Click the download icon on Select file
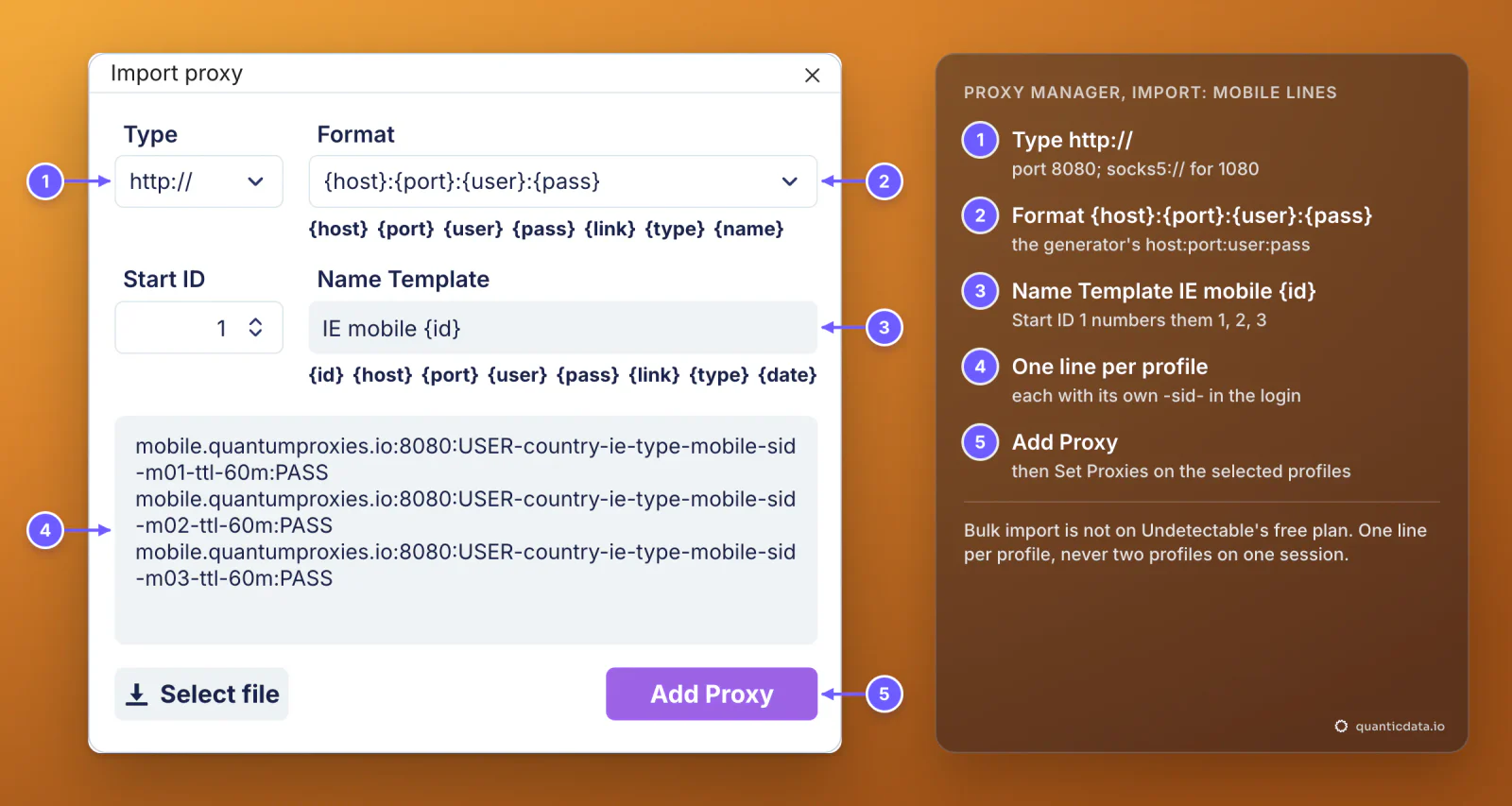 [x=137, y=695]
